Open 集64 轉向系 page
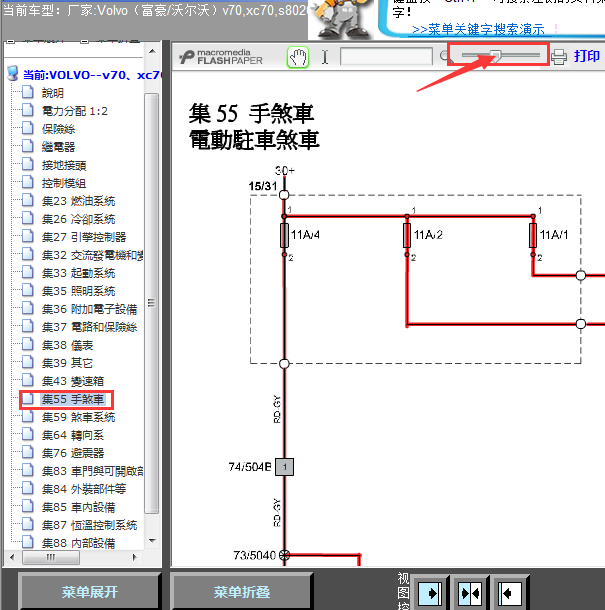Image resolution: width=605 pixels, height=610 pixels. (73, 435)
